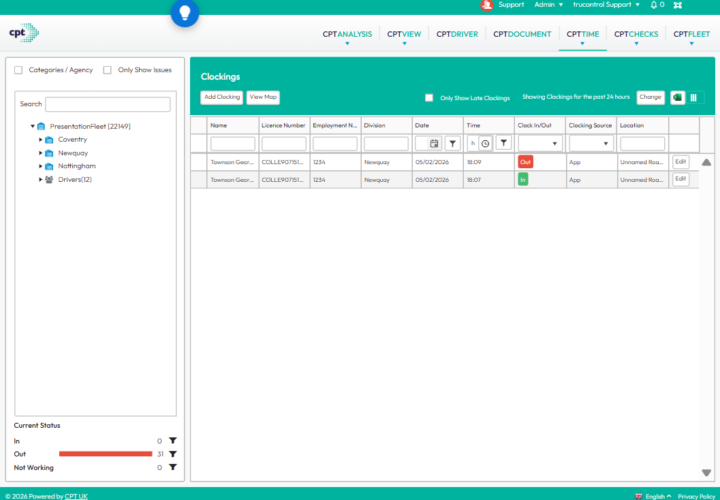Image resolution: width=720 pixels, height=500 pixels.
Task: Click the lightbulb tips icon
Action: 185,13
